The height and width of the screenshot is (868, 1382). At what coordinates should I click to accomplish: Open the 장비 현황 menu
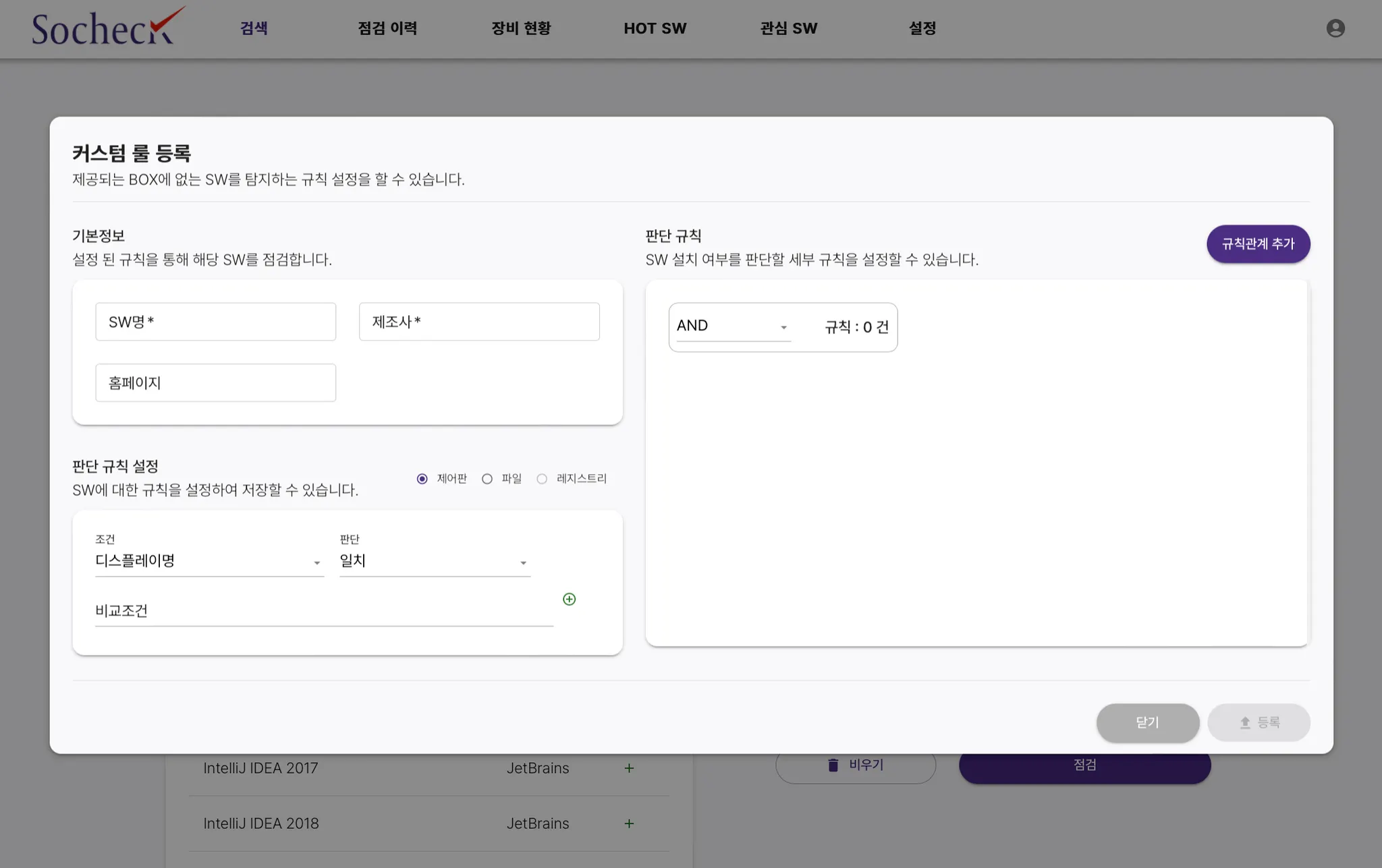point(521,28)
